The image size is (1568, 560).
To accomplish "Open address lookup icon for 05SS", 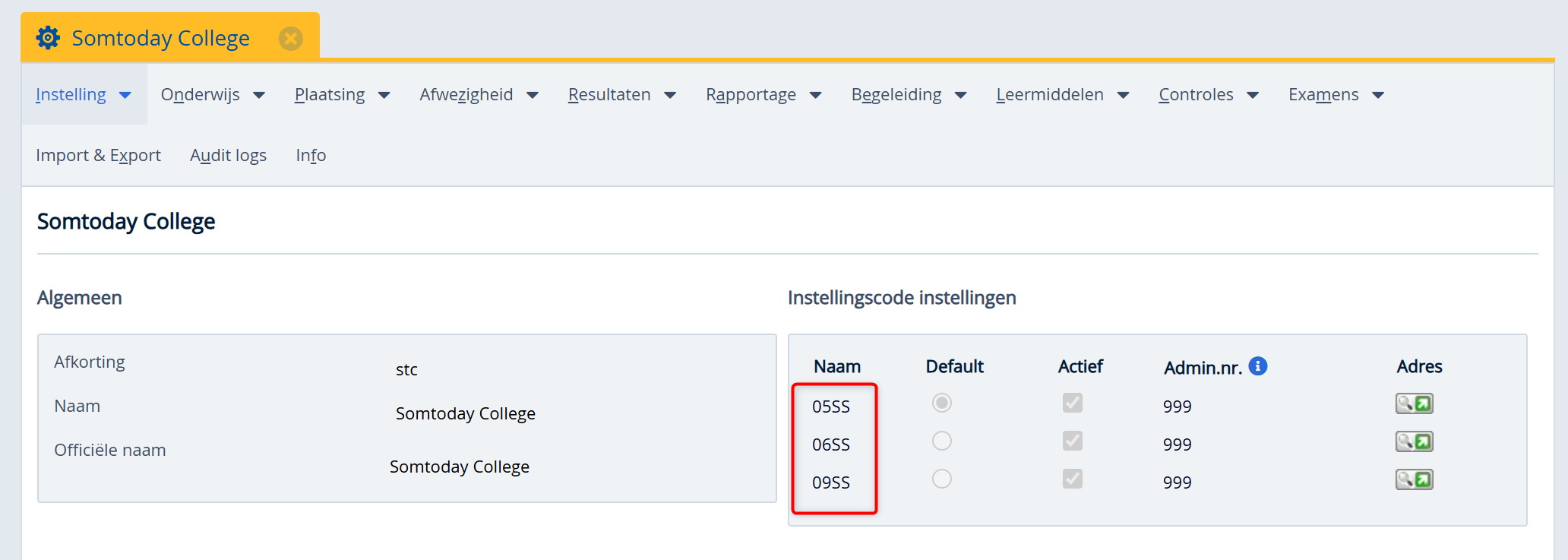I will tap(1414, 403).
